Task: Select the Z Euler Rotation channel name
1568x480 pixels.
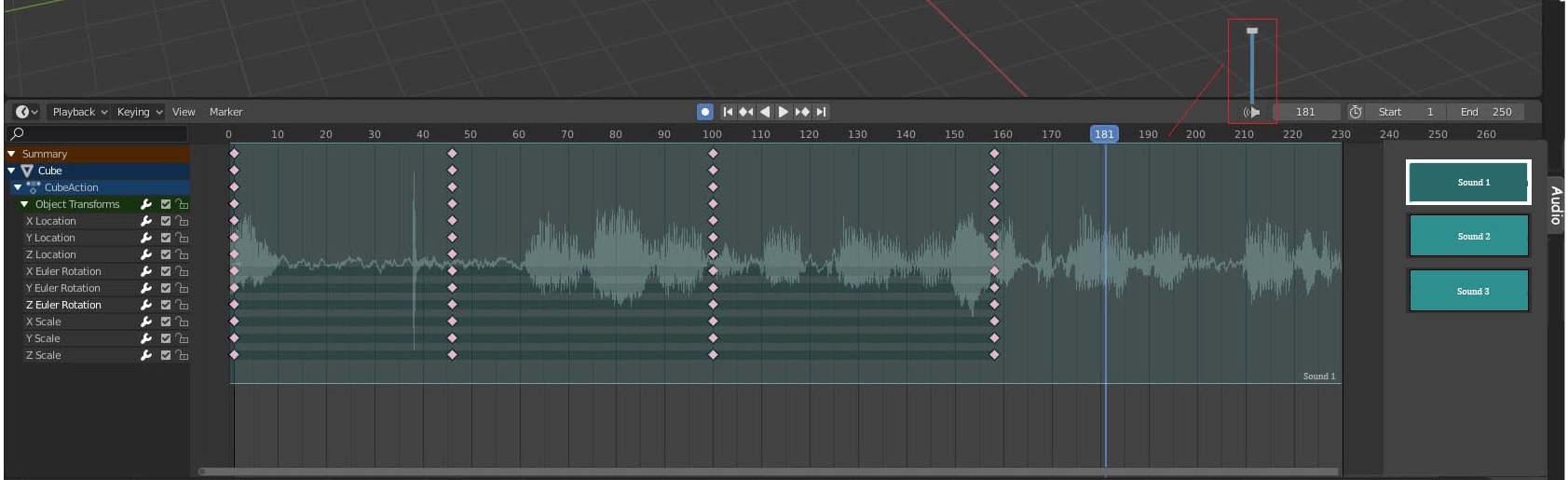Action: point(63,305)
